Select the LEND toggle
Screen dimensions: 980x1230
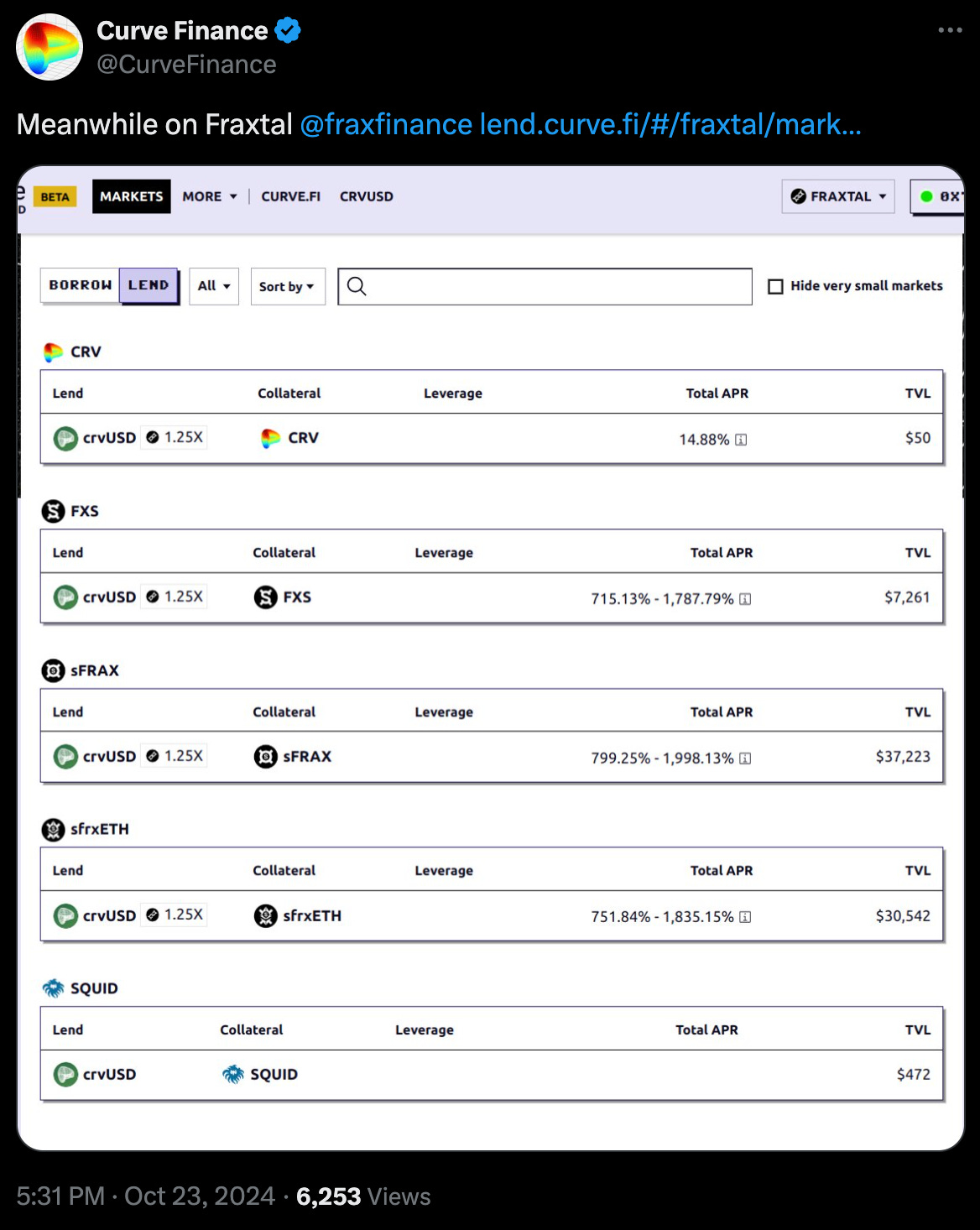click(149, 285)
